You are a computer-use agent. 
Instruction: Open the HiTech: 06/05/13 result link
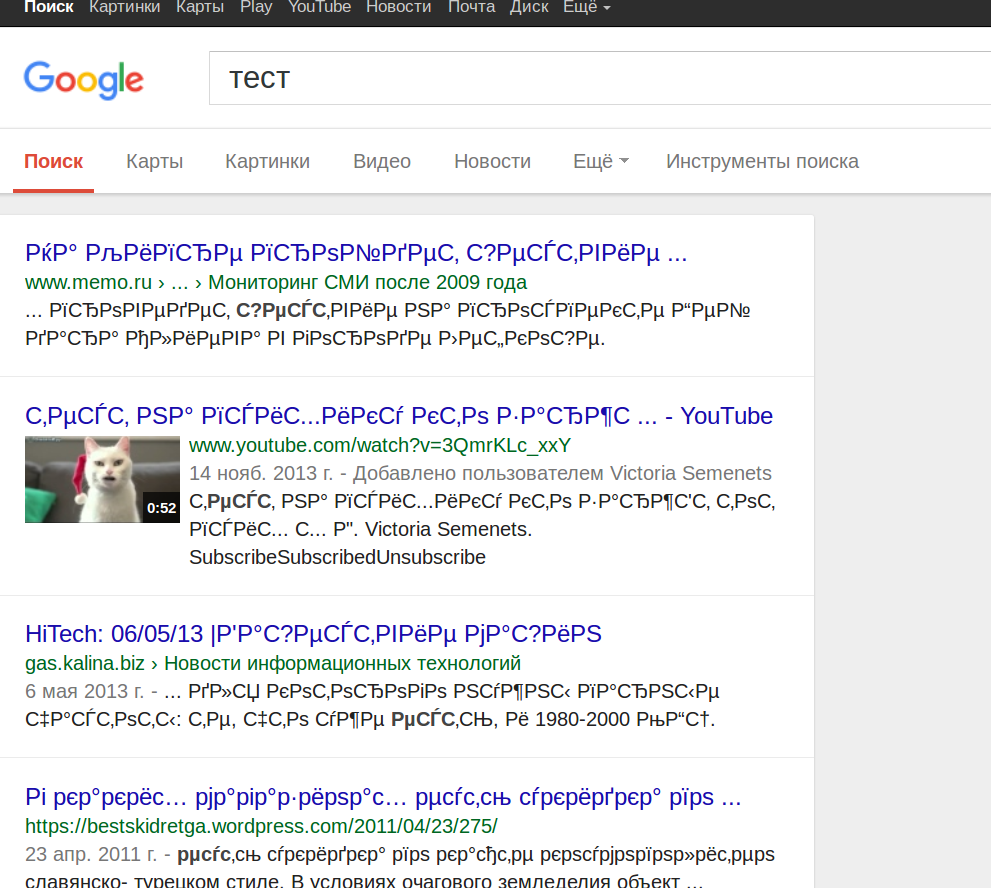[x=313, y=633]
